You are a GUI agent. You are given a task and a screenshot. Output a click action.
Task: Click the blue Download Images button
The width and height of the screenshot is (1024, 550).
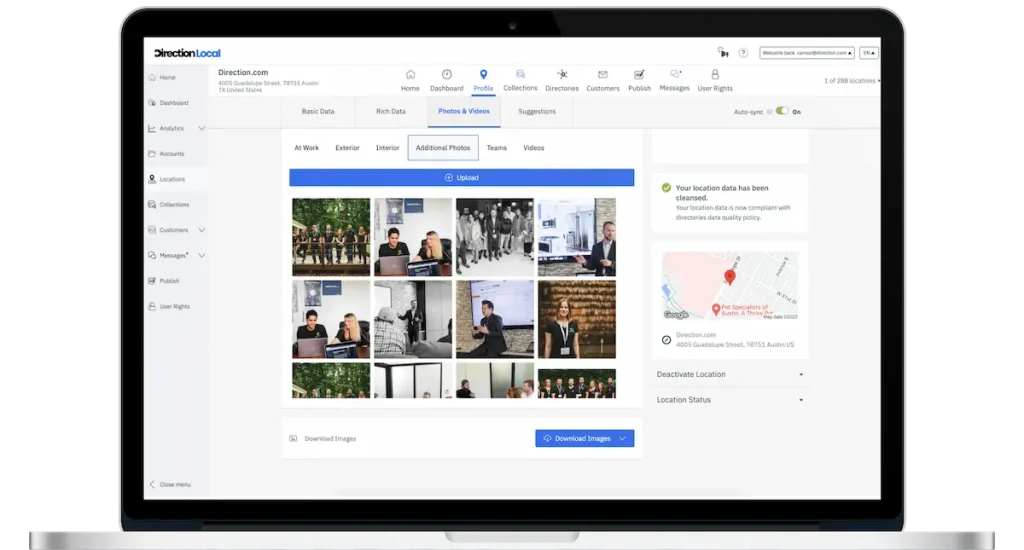pos(584,438)
